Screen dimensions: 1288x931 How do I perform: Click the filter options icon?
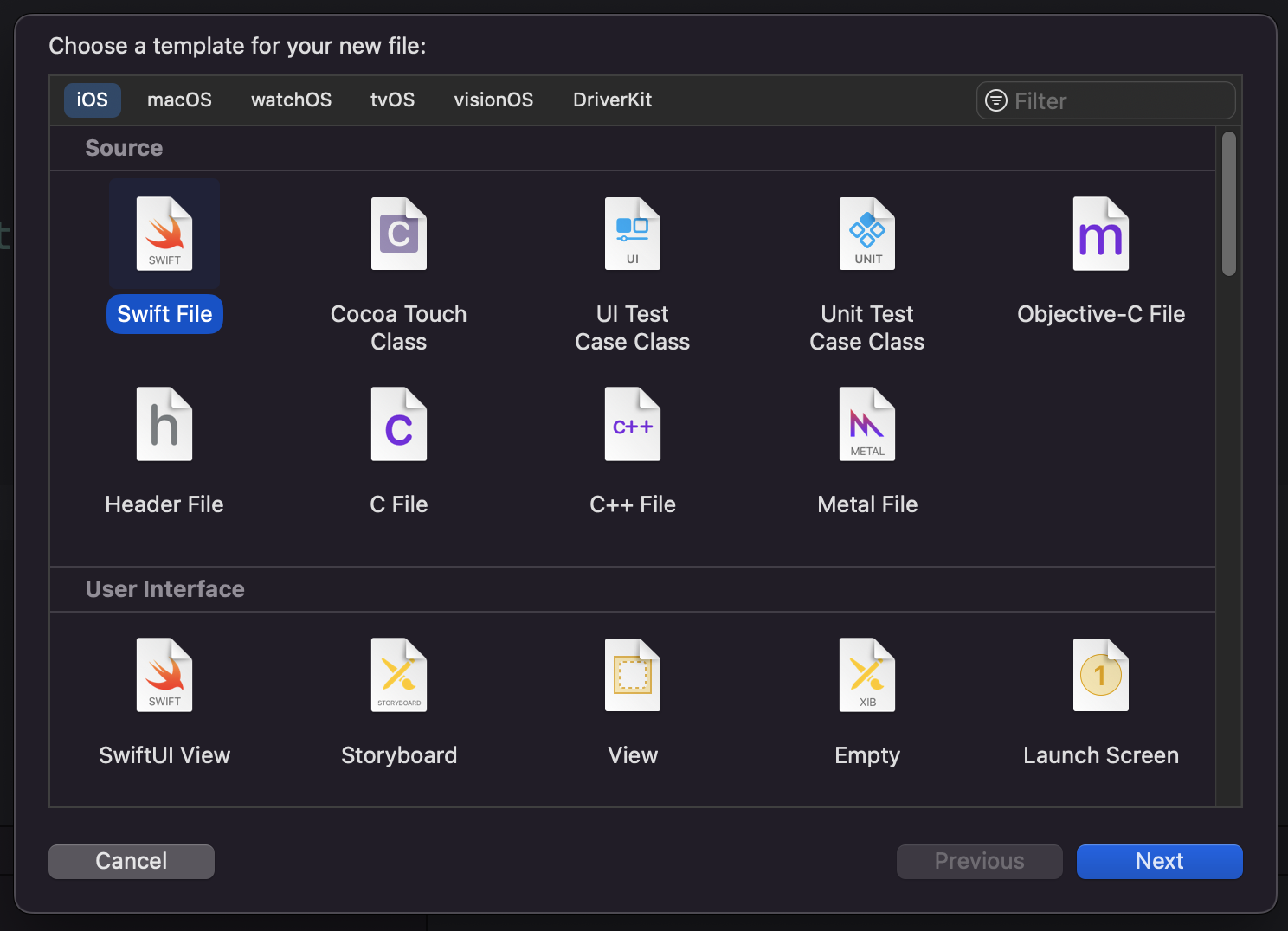996,100
